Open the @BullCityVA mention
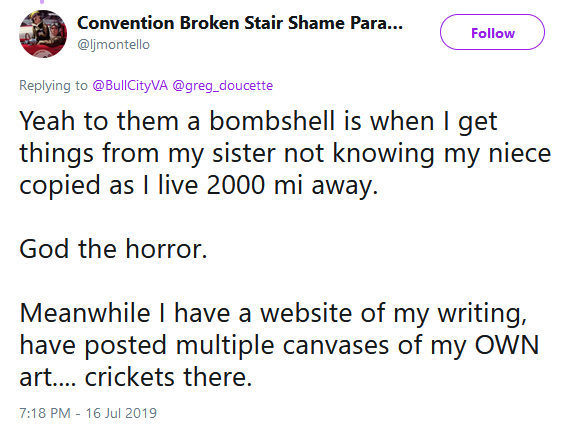 tap(130, 85)
